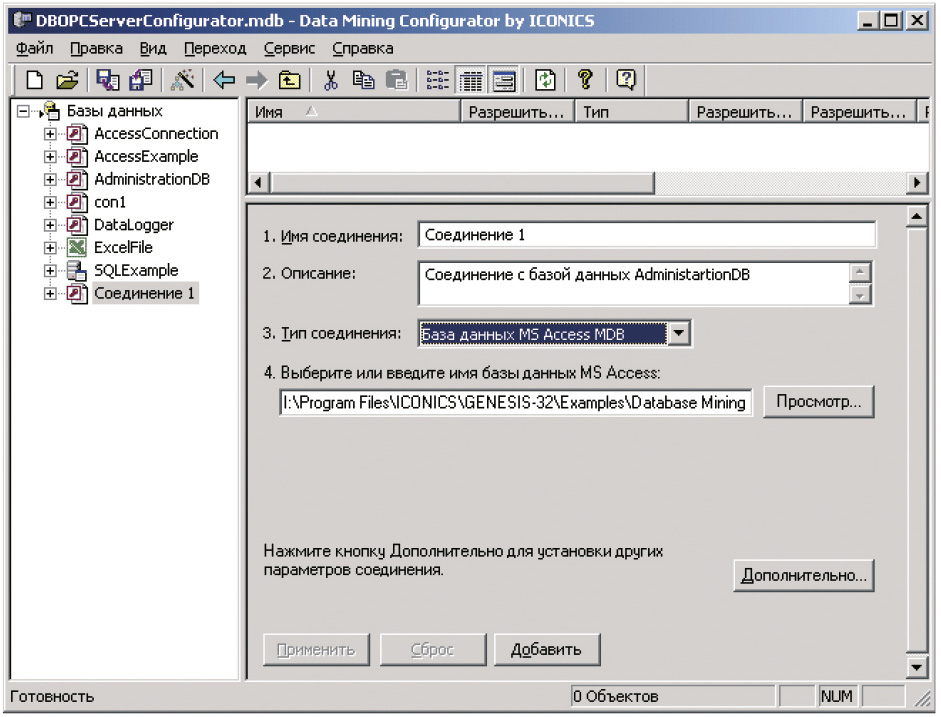Click the Refresh toolbar icon
The height and width of the screenshot is (717, 941).
tap(545, 80)
